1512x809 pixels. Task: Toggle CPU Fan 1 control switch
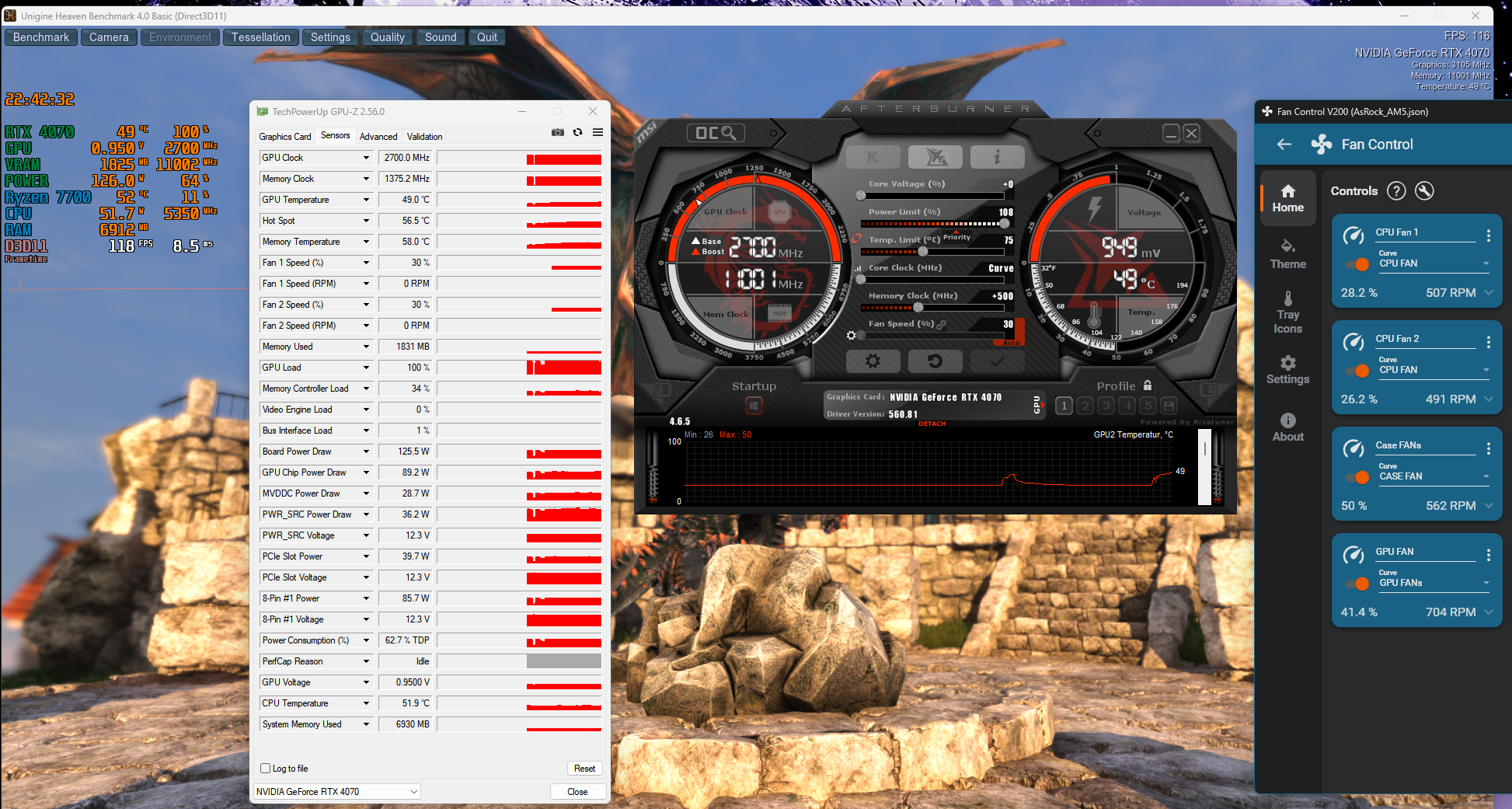(1357, 264)
